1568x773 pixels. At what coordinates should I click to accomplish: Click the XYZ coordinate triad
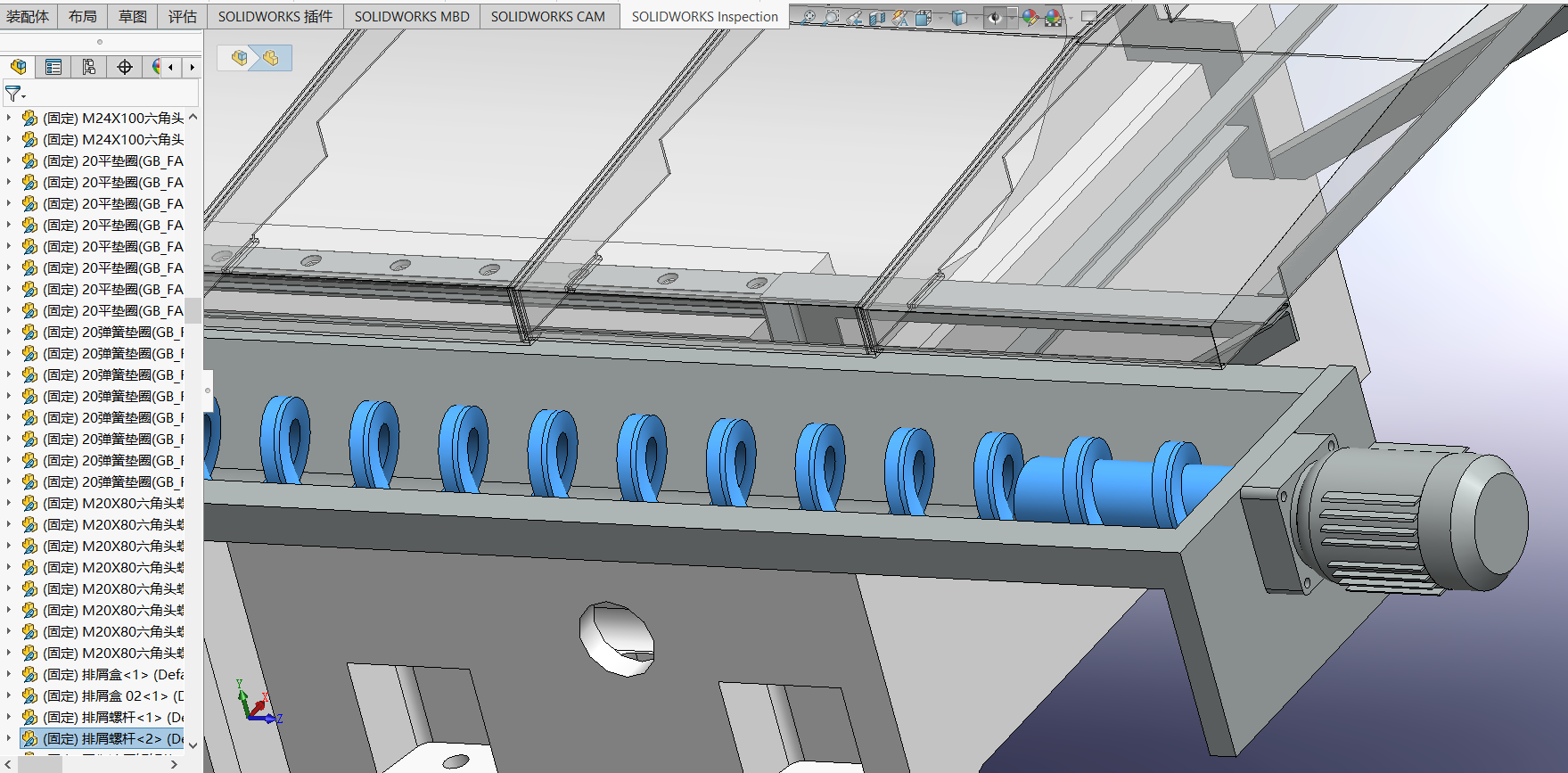259,702
